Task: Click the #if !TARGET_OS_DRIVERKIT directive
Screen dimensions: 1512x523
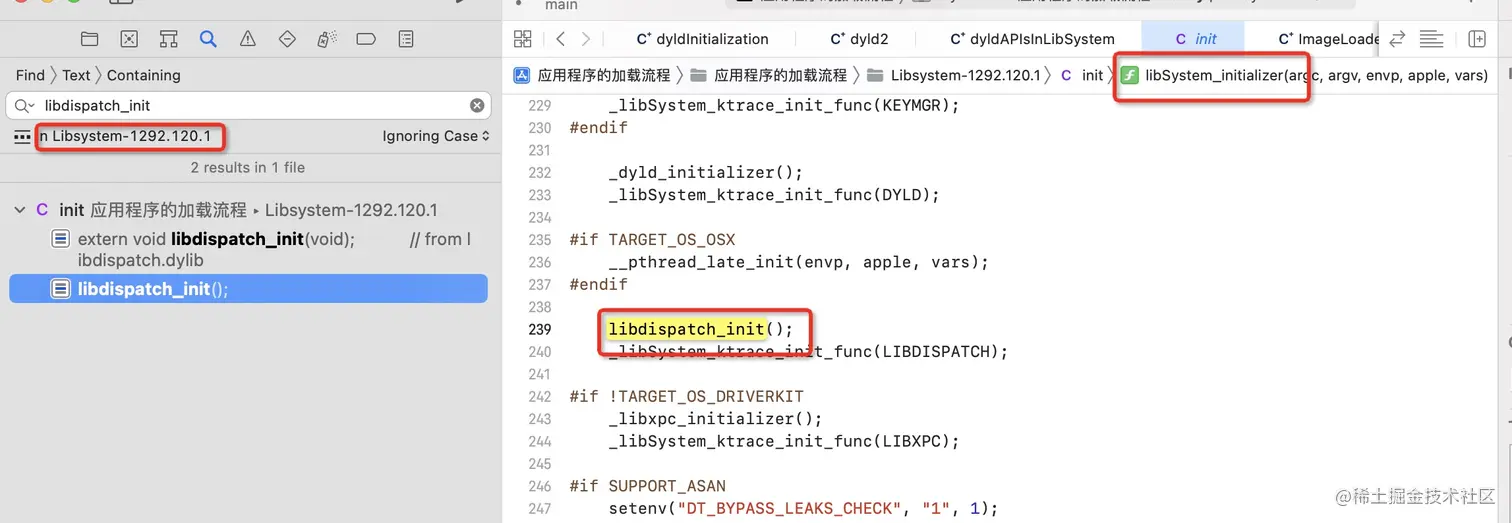Action: [686, 396]
